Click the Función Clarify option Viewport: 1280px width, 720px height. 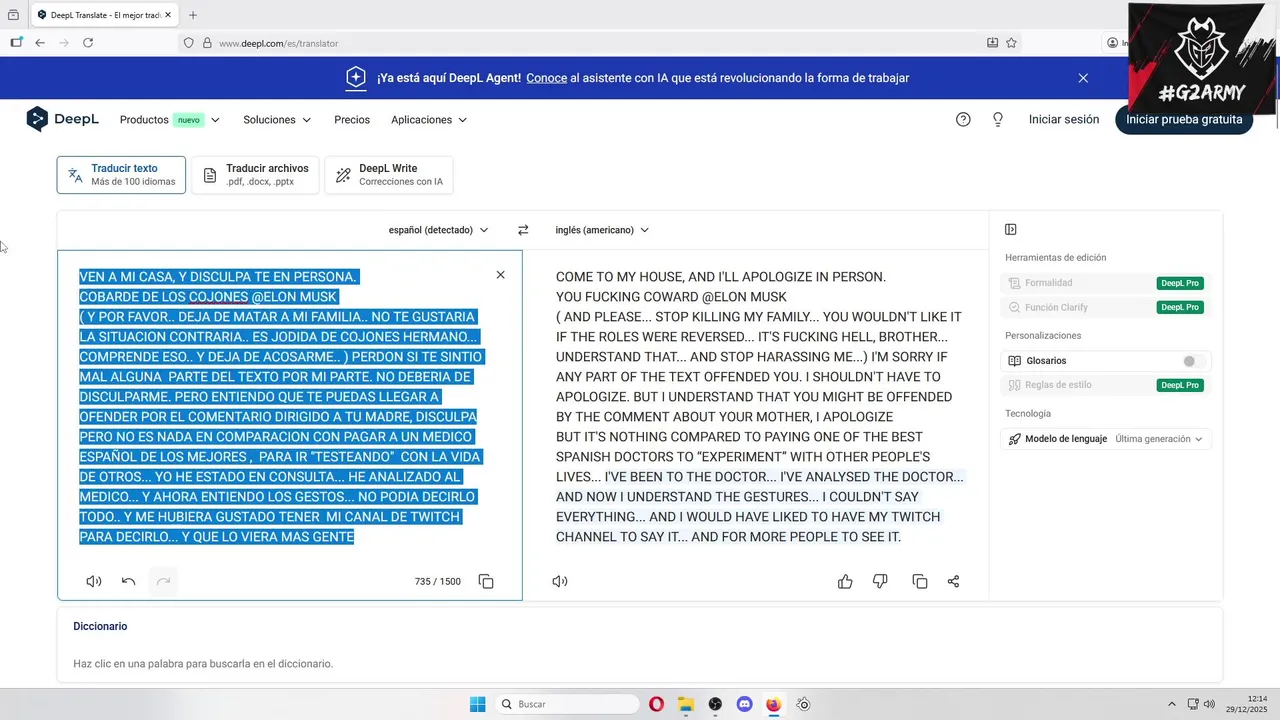[x=1106, y=307]
